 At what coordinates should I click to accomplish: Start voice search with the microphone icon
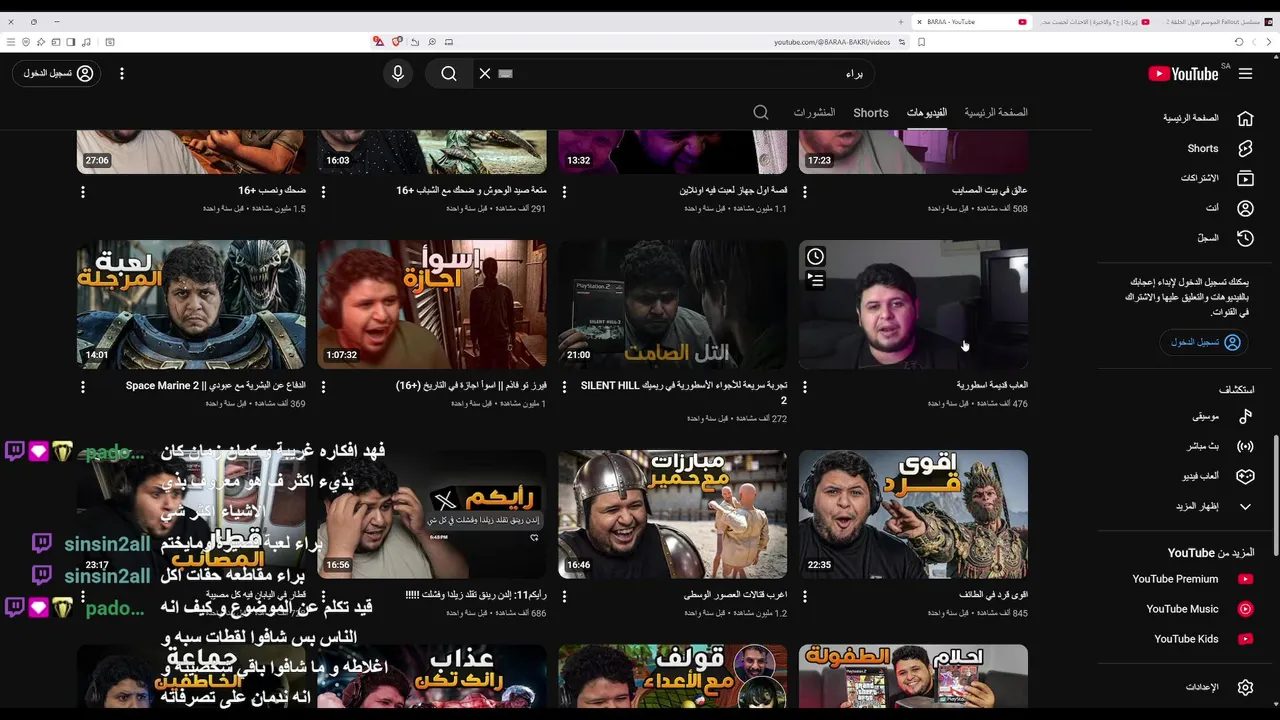(x=398, y=73)
